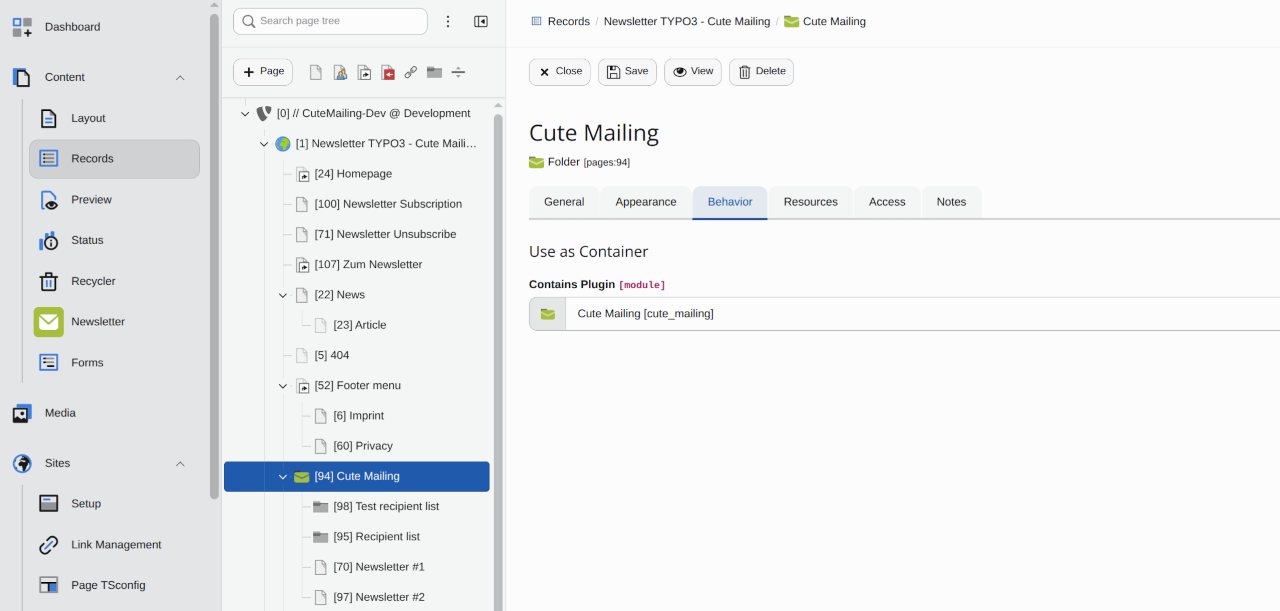Select 404 page in tree
The height and width of the screenshot is (611, 1280).
click(332, 355)
